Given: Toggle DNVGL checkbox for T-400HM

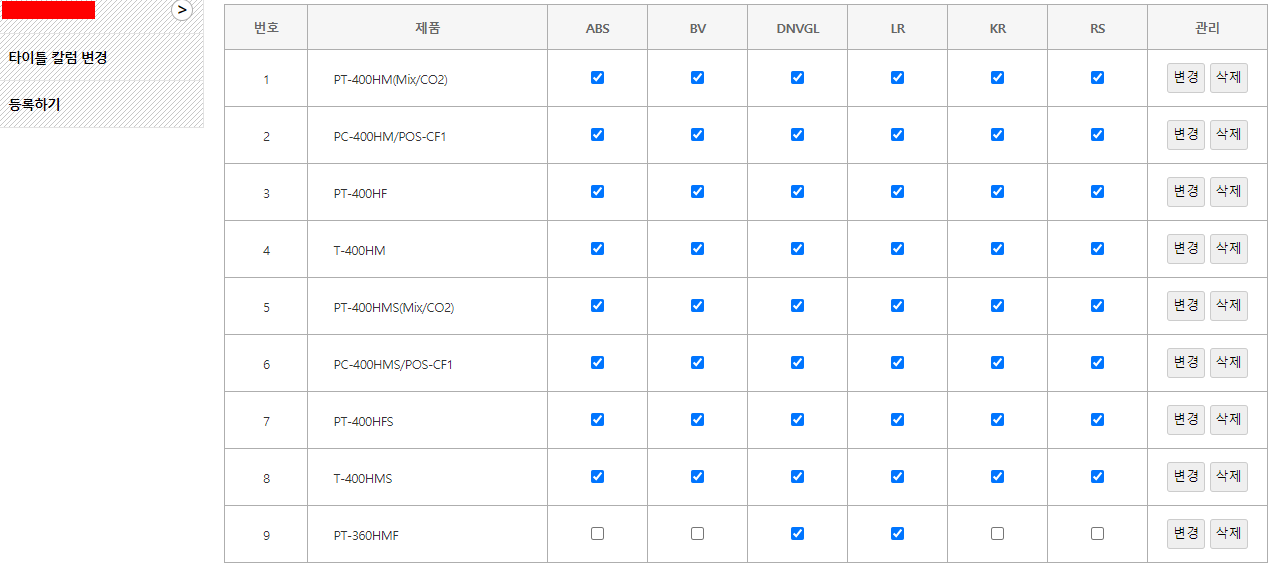Looking at the screenshot, I should click(797, 248).
